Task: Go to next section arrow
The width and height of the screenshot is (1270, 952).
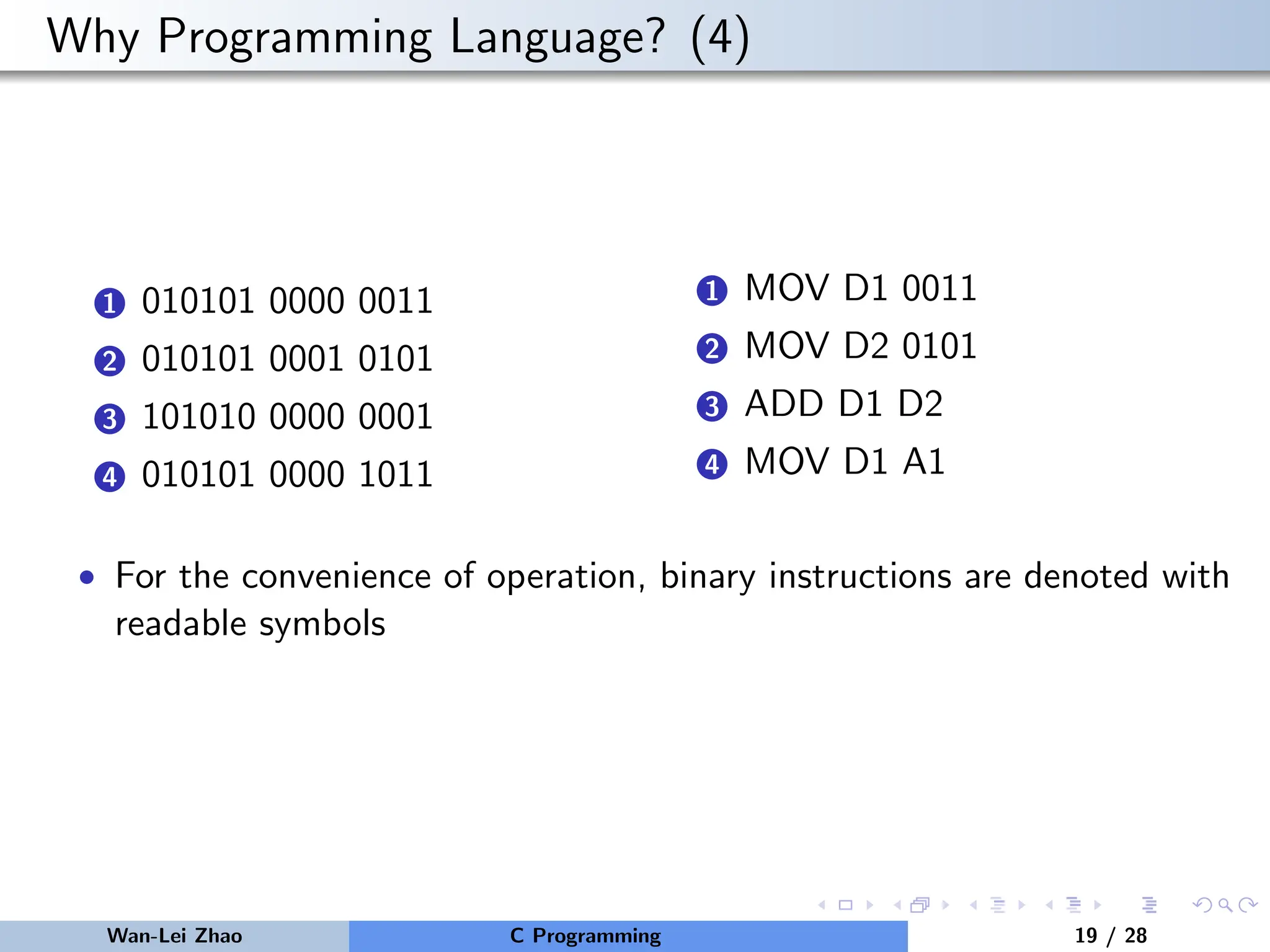Action: 1098,905
